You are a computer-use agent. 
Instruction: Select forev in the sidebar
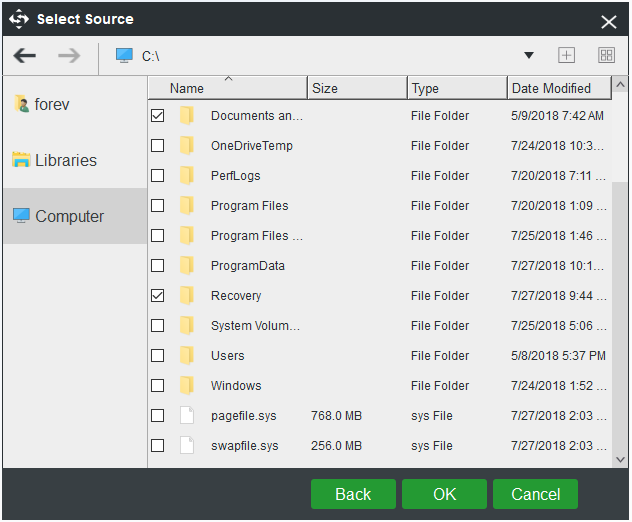point(75,104)
